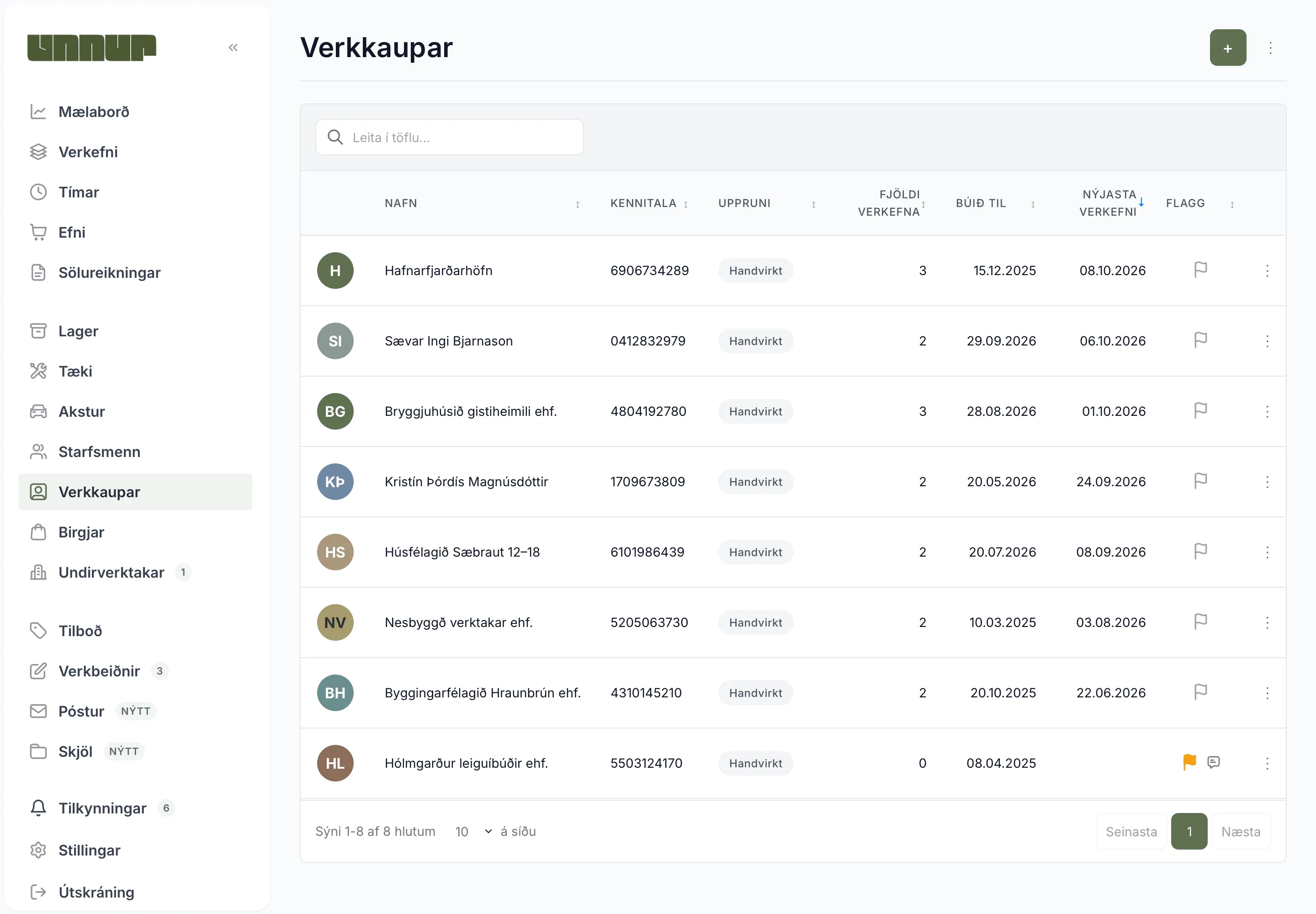1316x914 pixels.
Task: Click the Akstur car icon
Action: pyautogui.click(x=38, y=411)
